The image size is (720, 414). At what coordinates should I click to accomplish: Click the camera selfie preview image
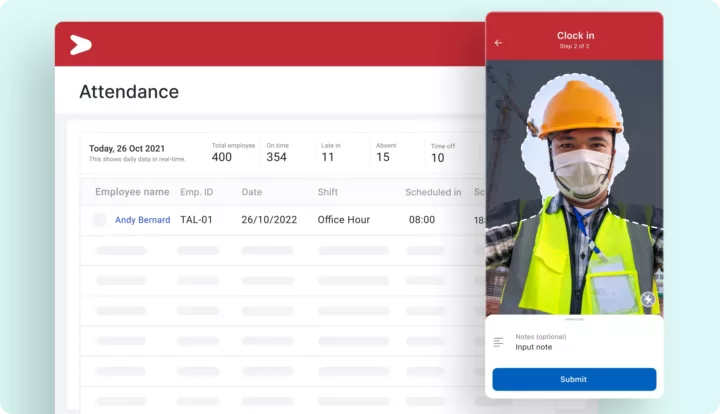[x=574, y=190]
